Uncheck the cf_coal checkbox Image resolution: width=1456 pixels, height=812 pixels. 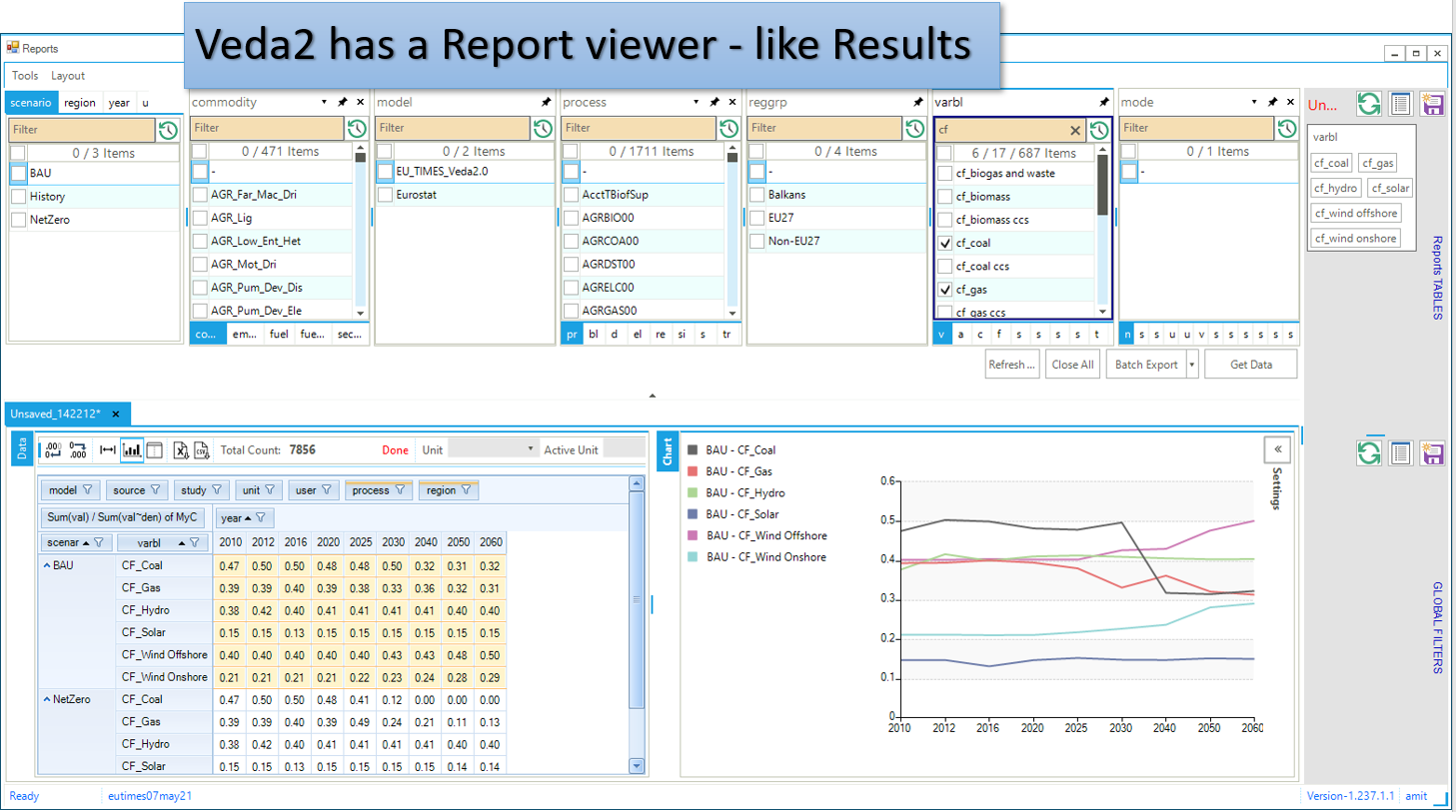(x=945, y=243)
